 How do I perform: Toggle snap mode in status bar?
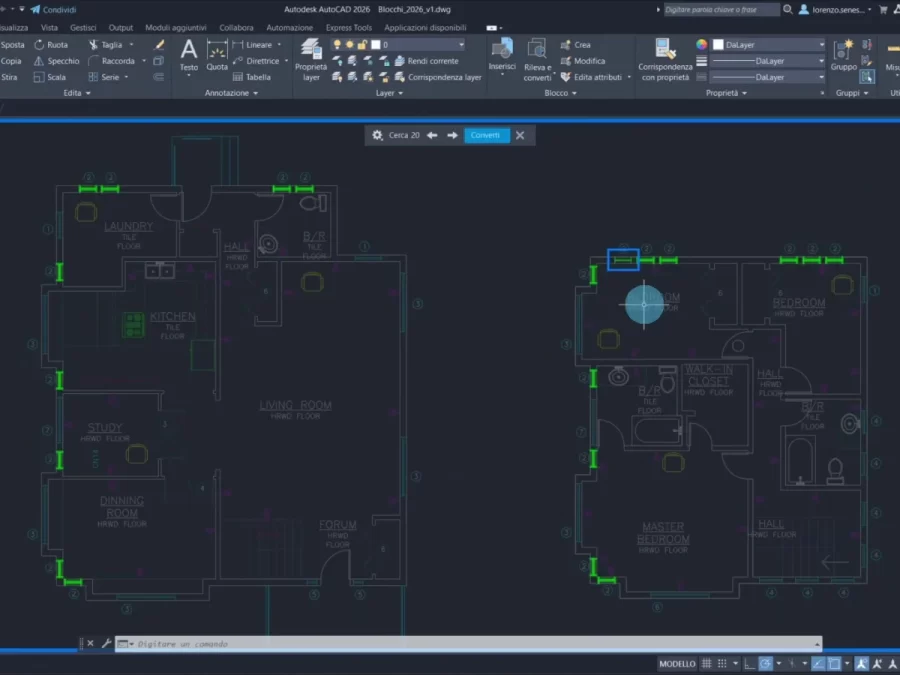(722, 663)
